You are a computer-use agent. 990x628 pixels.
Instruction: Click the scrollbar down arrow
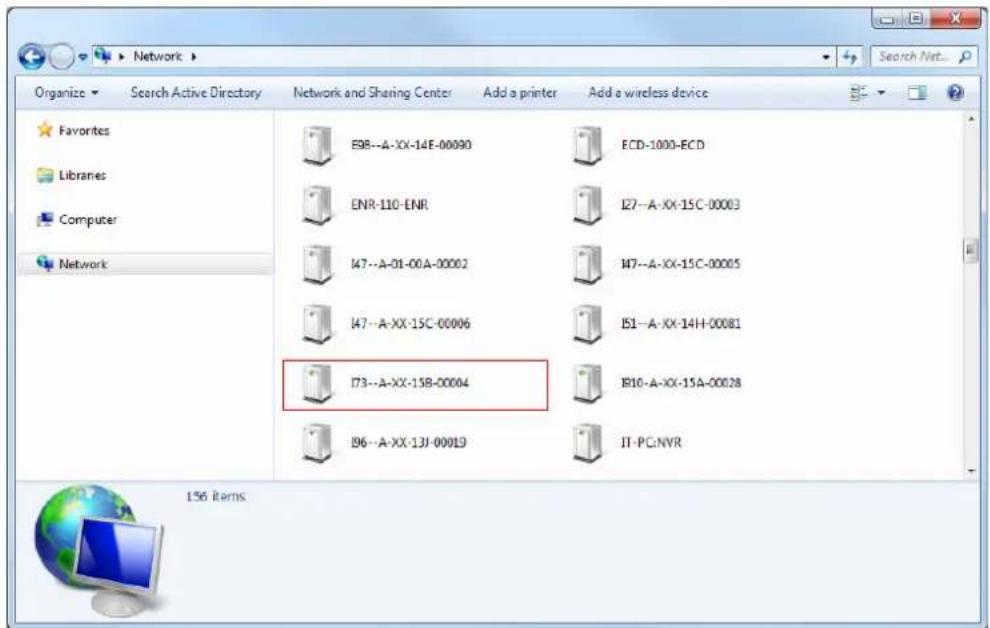point(970,471)
